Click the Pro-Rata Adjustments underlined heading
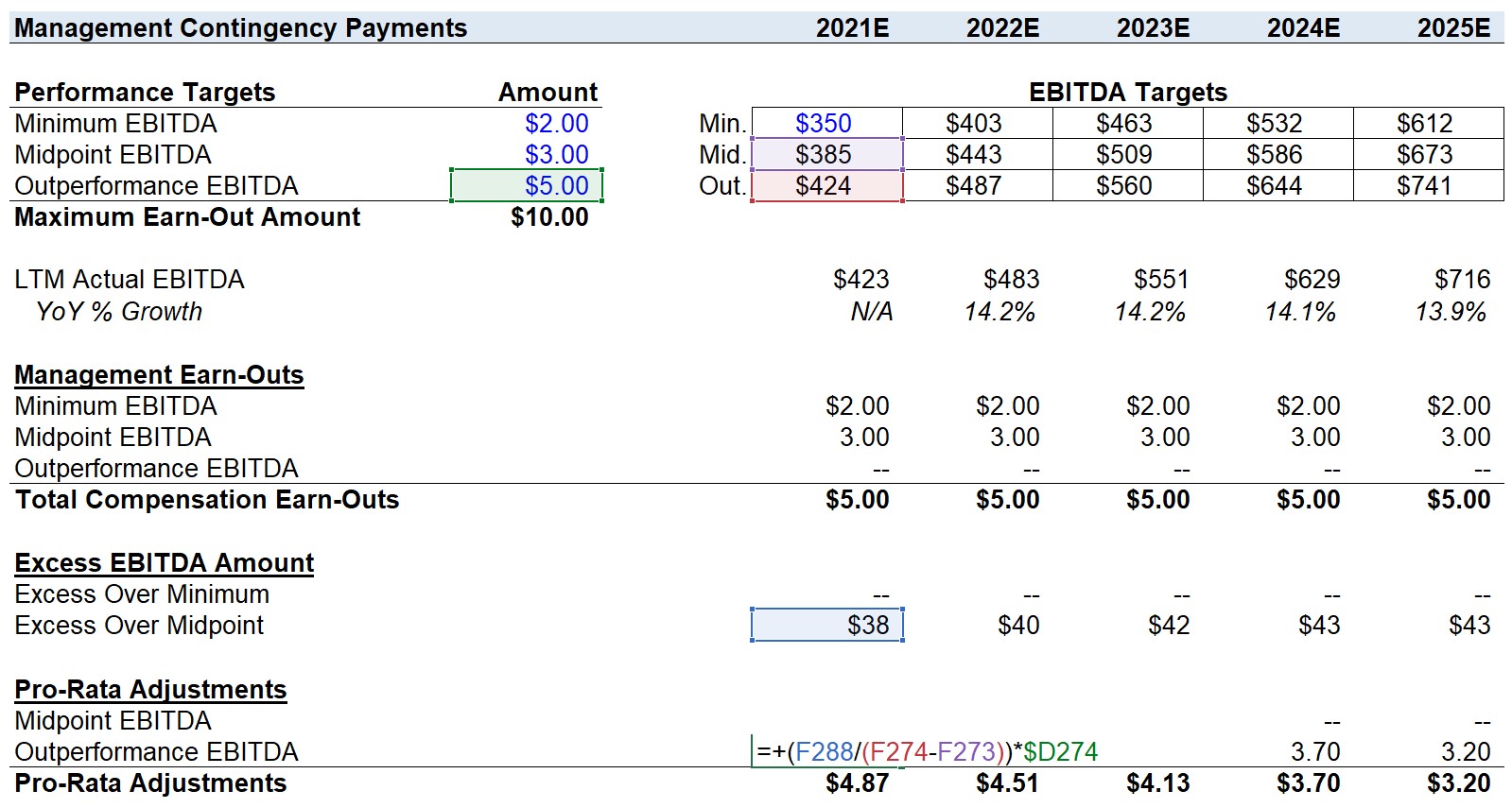 (150, 690)
